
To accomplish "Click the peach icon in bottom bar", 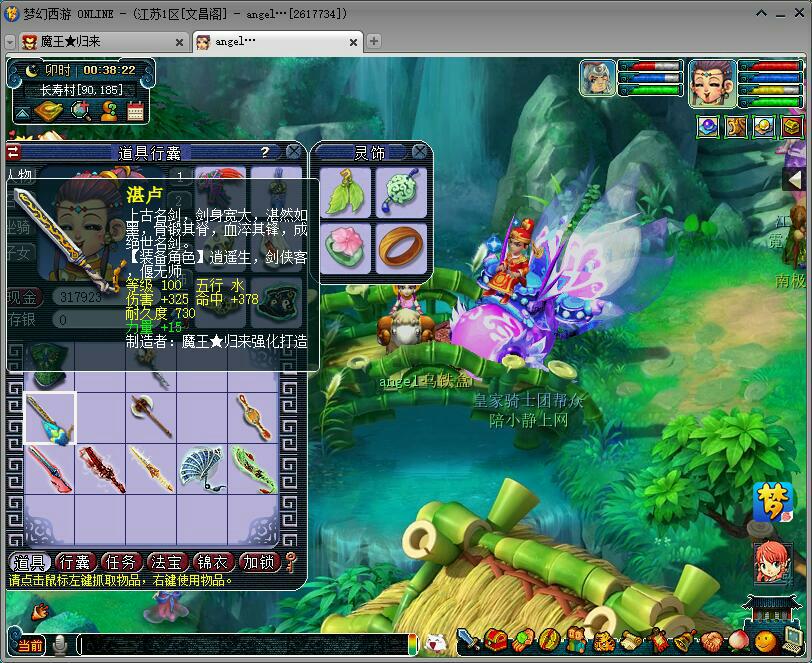I will [738, 642].
